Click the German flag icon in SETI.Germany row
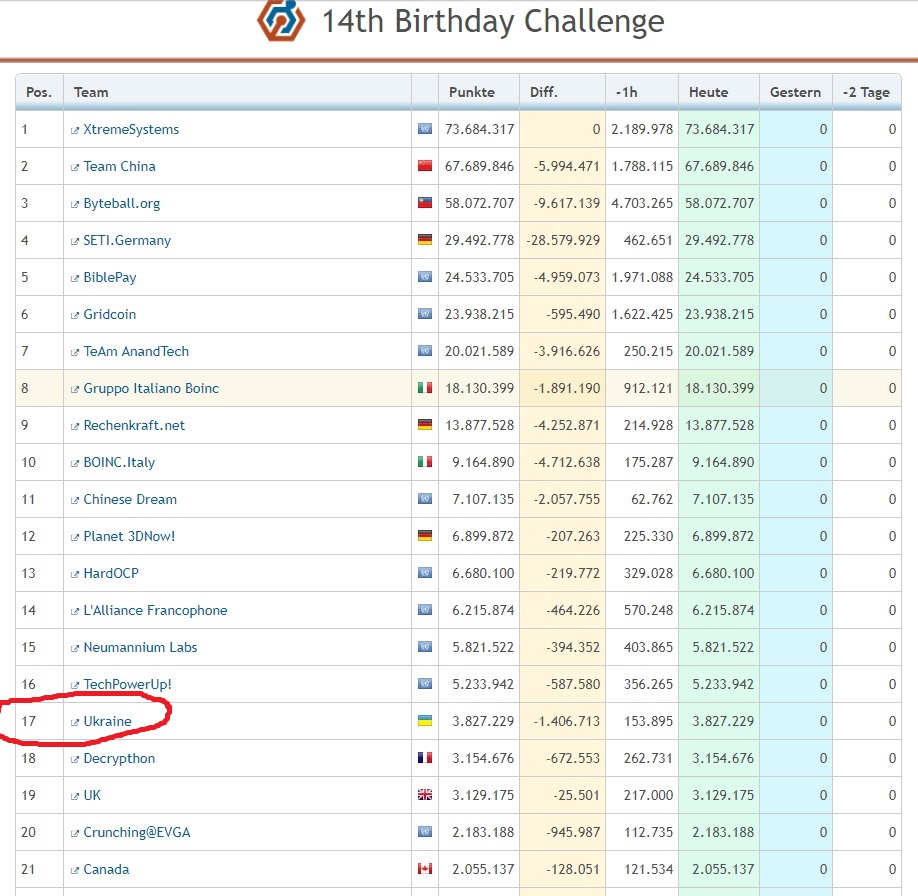918x896 pixels. click(425, 240)
